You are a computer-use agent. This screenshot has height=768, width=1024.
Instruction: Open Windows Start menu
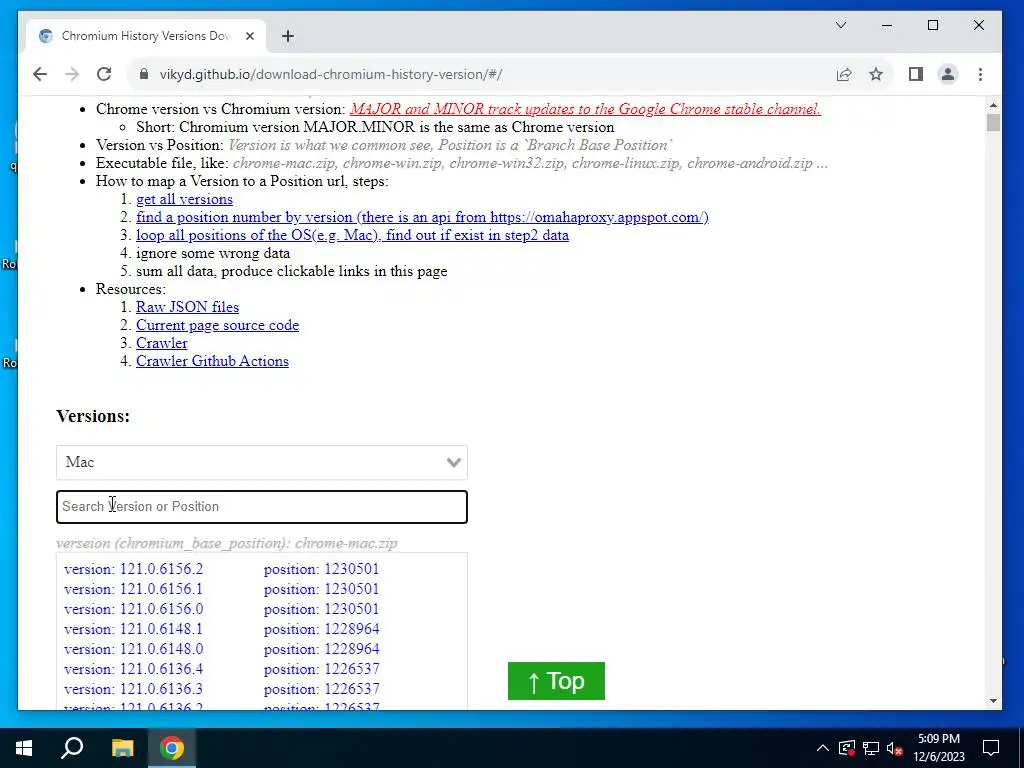coord(24,748)
